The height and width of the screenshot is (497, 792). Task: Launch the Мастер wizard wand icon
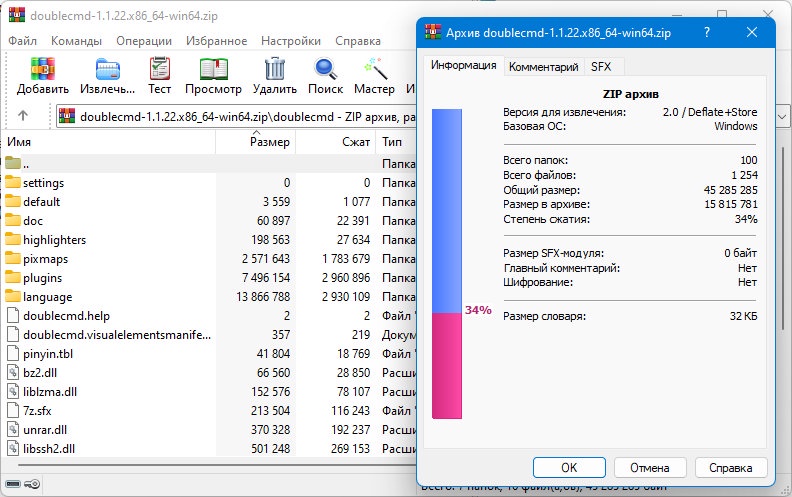point(375,69)
